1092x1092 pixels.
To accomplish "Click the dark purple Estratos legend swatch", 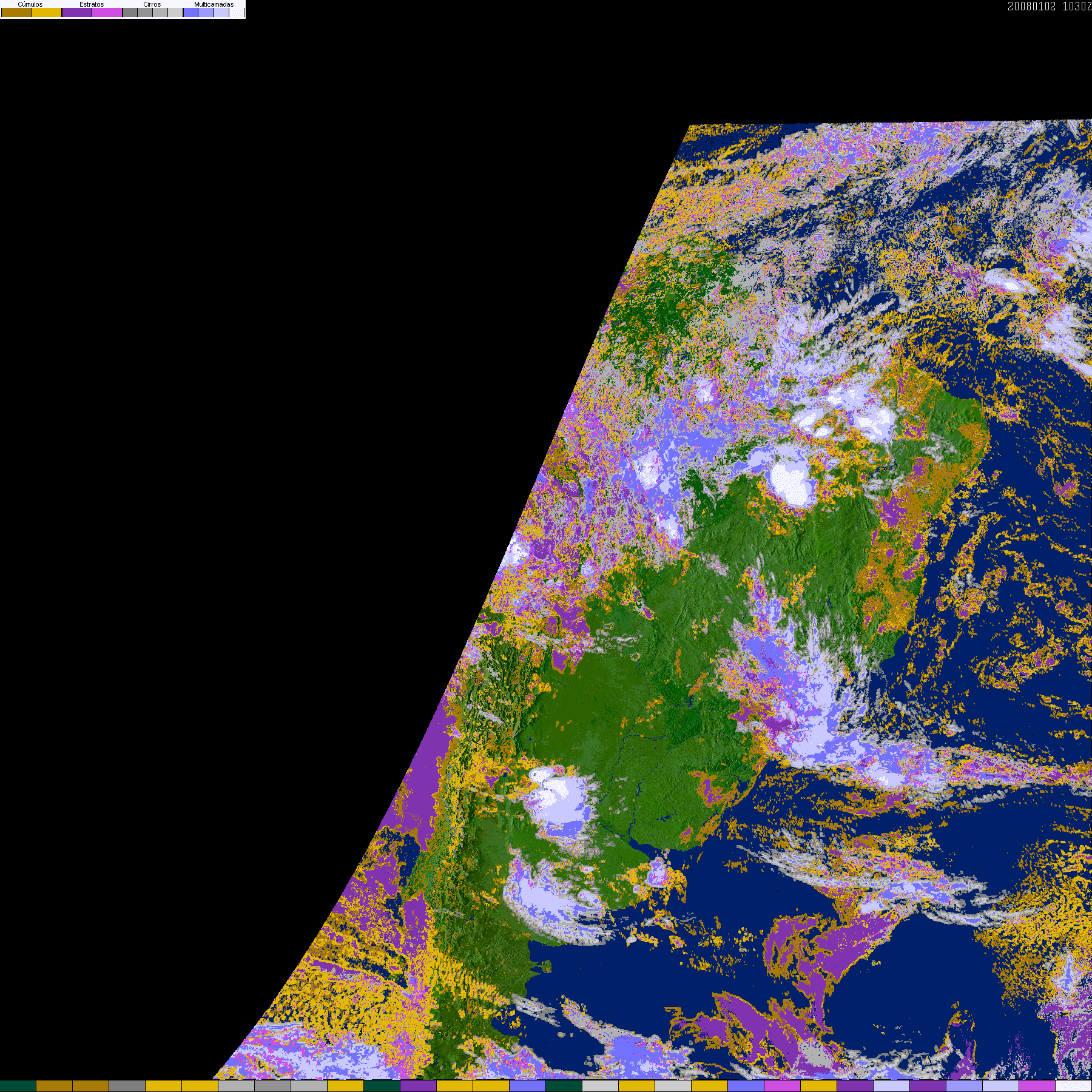I will click(77, 12).
